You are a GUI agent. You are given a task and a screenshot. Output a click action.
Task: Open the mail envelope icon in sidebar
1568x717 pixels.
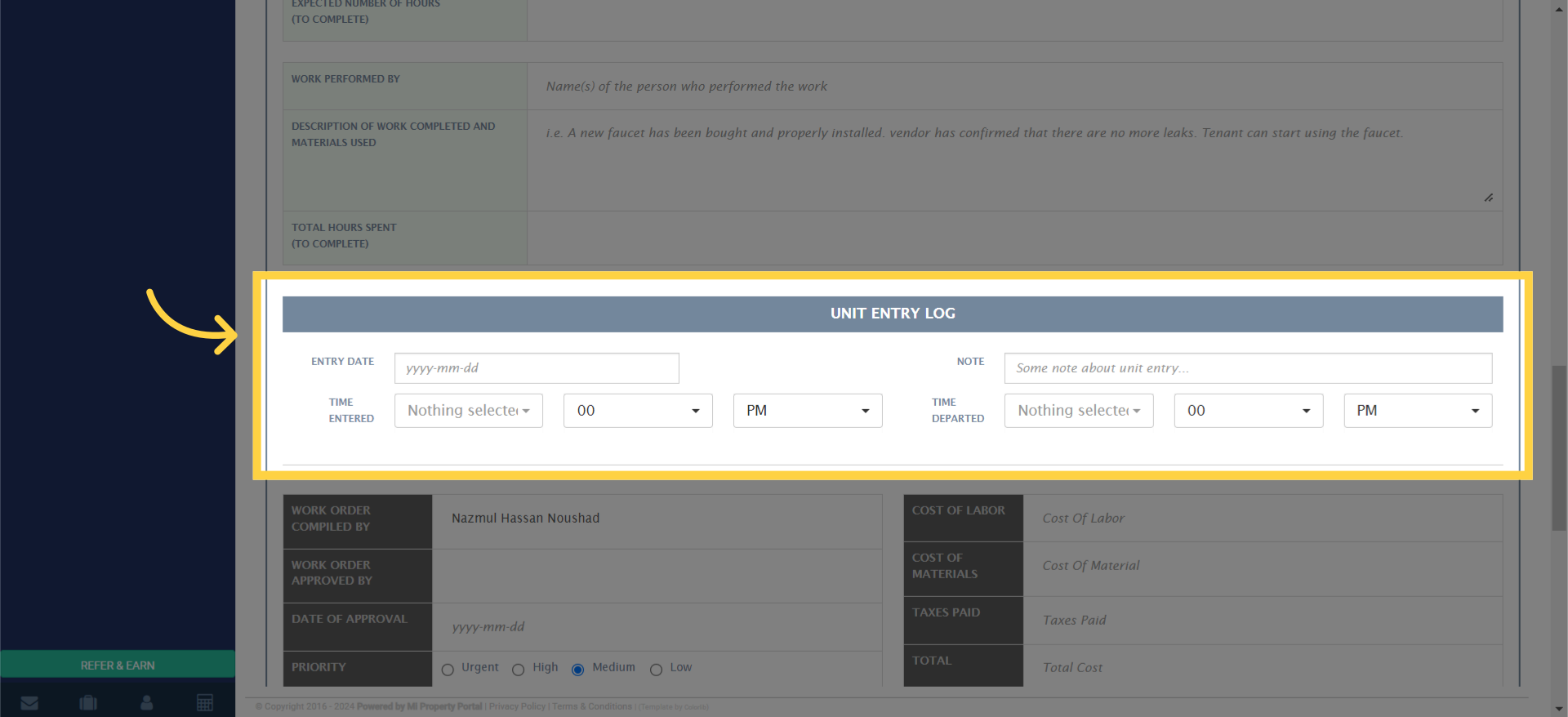click(x=29, y=703)
